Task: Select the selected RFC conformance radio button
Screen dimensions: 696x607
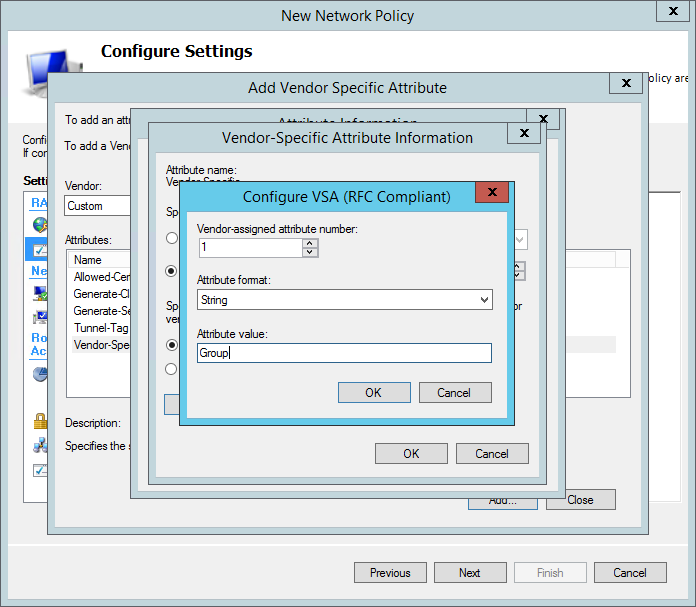Action: 172,345
